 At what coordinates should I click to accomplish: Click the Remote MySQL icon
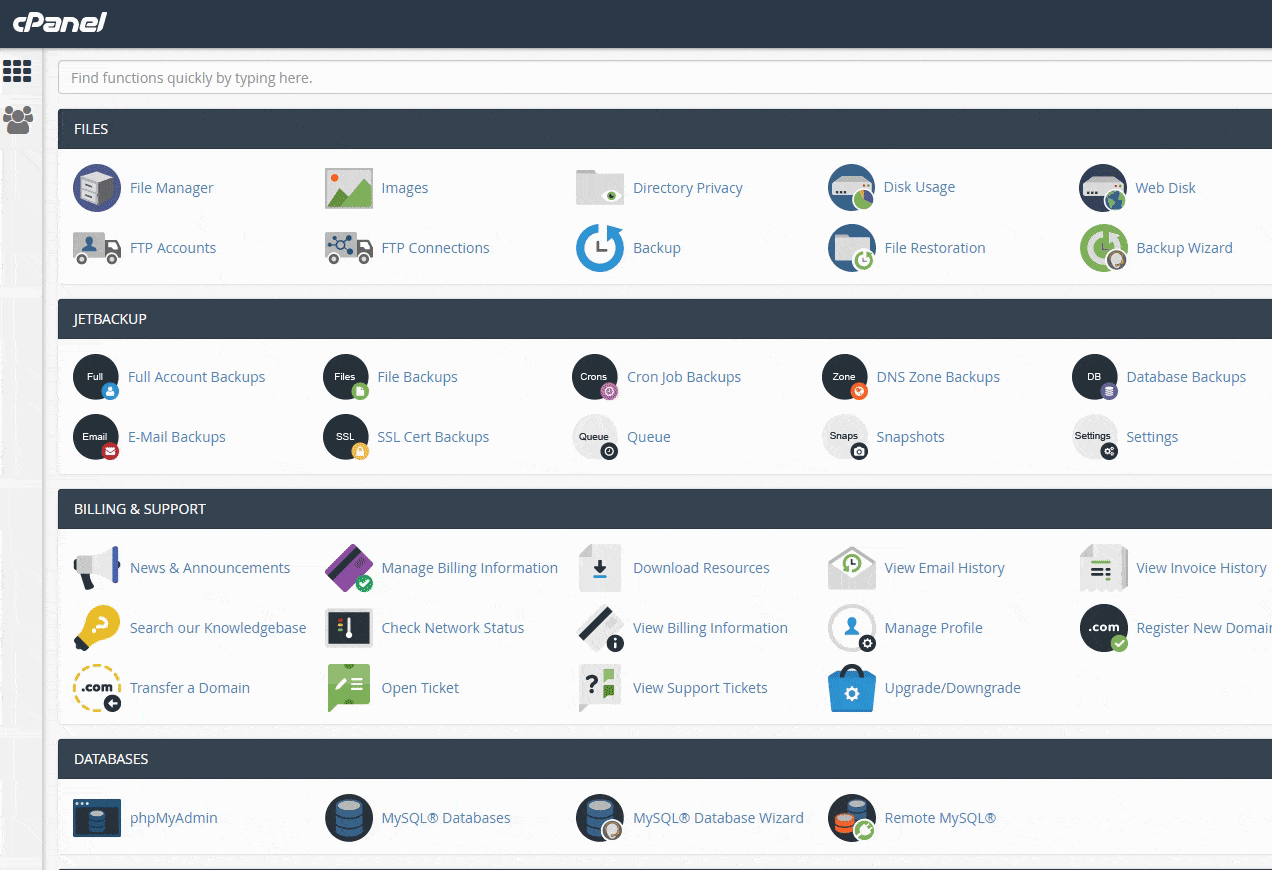coord(852,818)
